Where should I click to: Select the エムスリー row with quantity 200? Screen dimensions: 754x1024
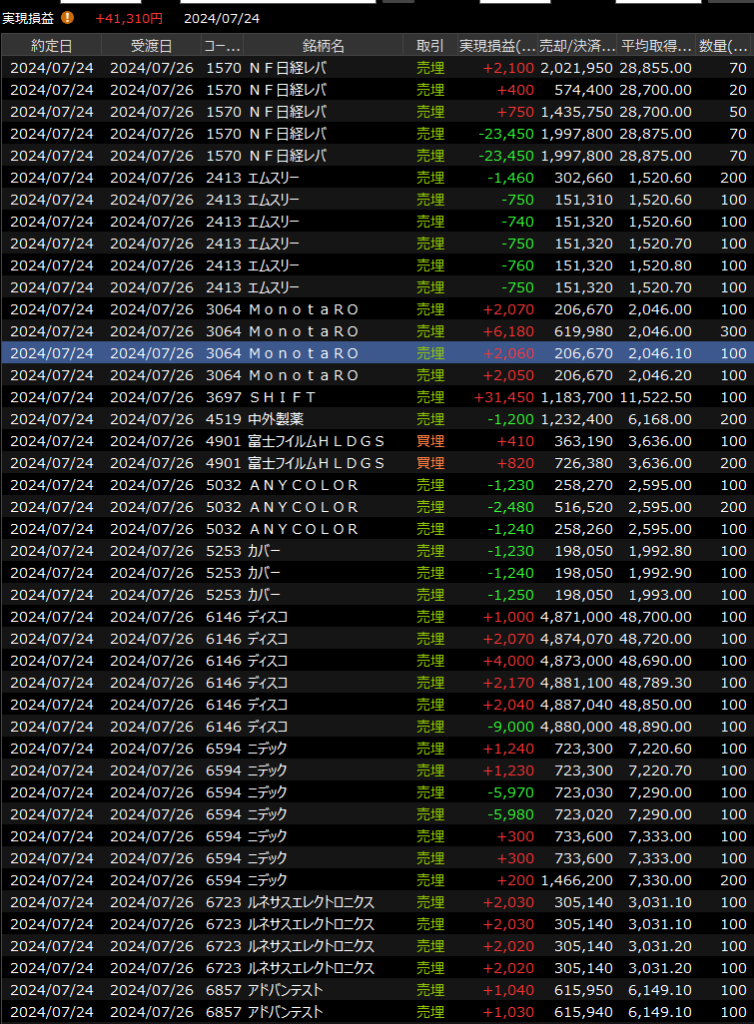click(377, 178)
